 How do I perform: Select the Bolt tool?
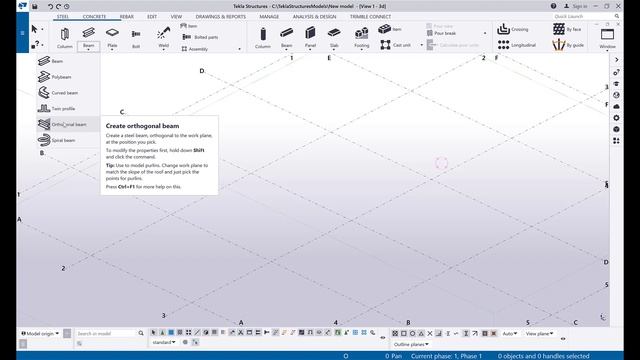(136, 38)
